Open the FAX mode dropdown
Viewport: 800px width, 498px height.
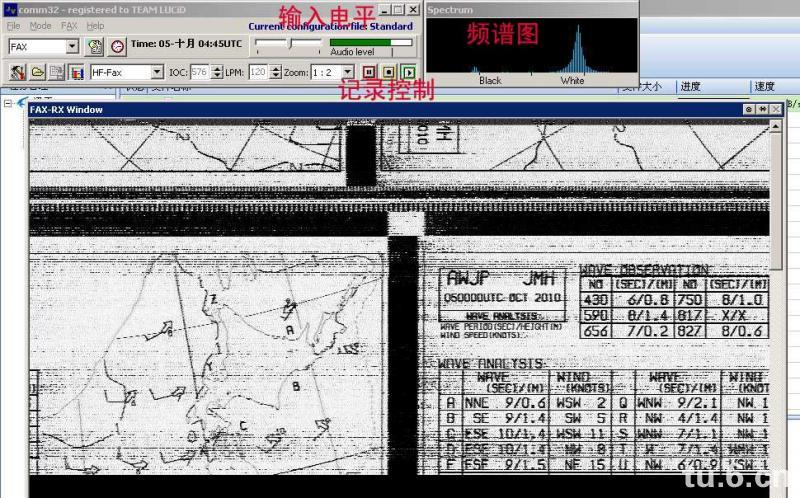pos(72,46)
